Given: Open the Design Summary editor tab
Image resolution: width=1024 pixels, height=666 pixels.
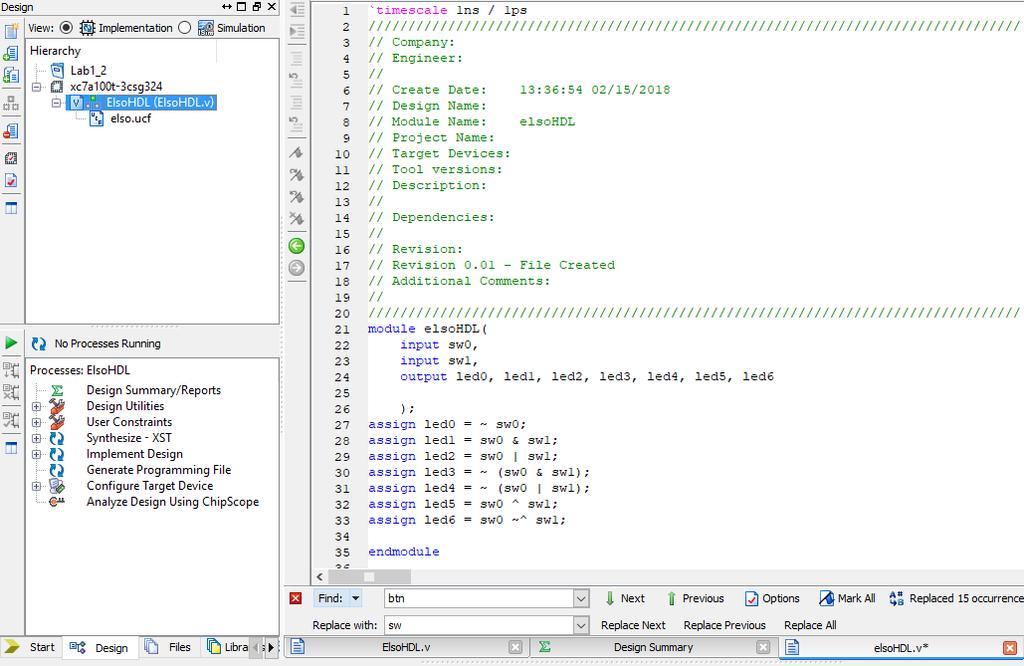Looking at the screenshot, I should pyautogui.click(x=653, y=647).
